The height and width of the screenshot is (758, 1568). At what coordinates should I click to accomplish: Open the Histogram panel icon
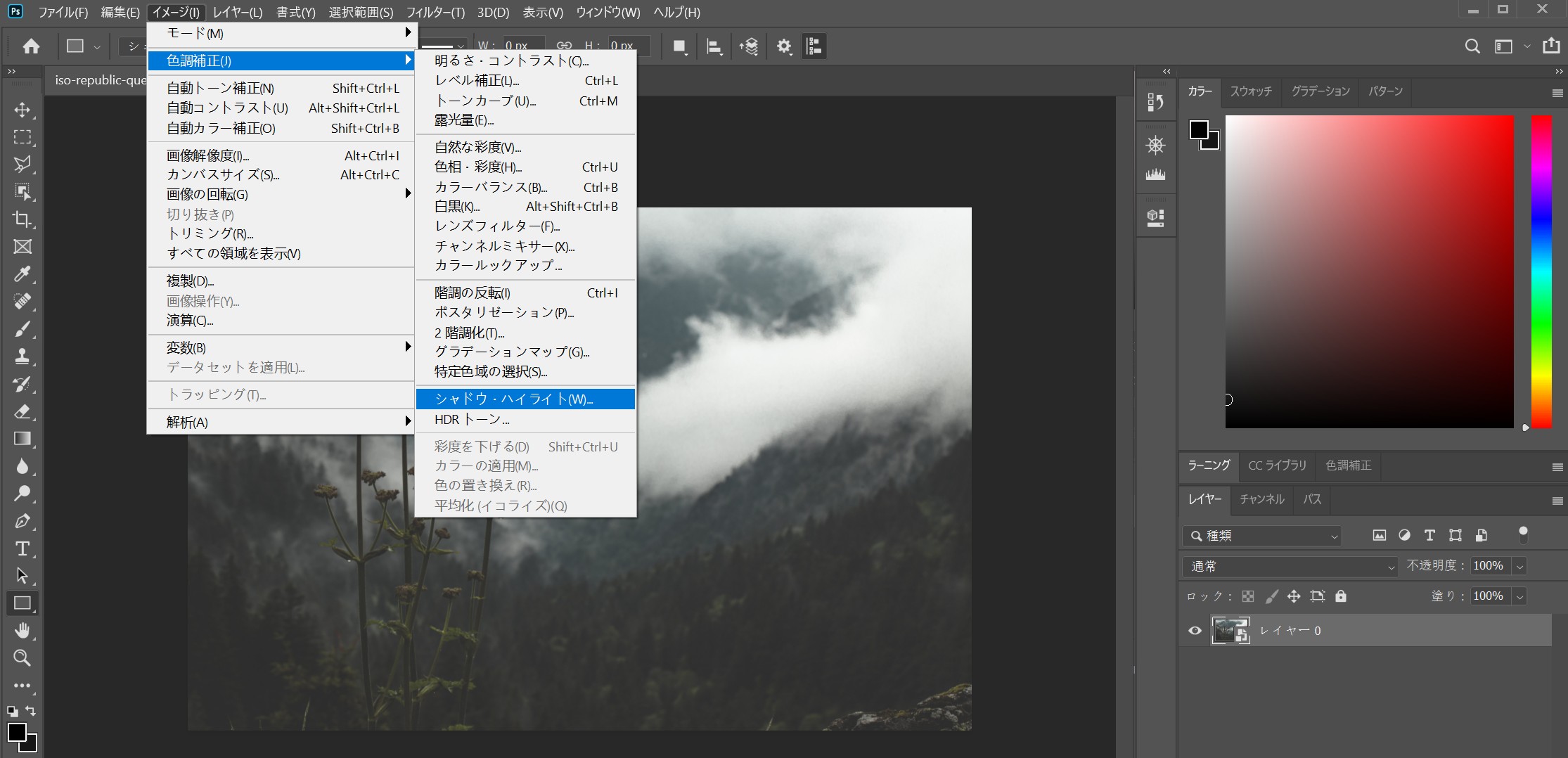click(1155, 176)
